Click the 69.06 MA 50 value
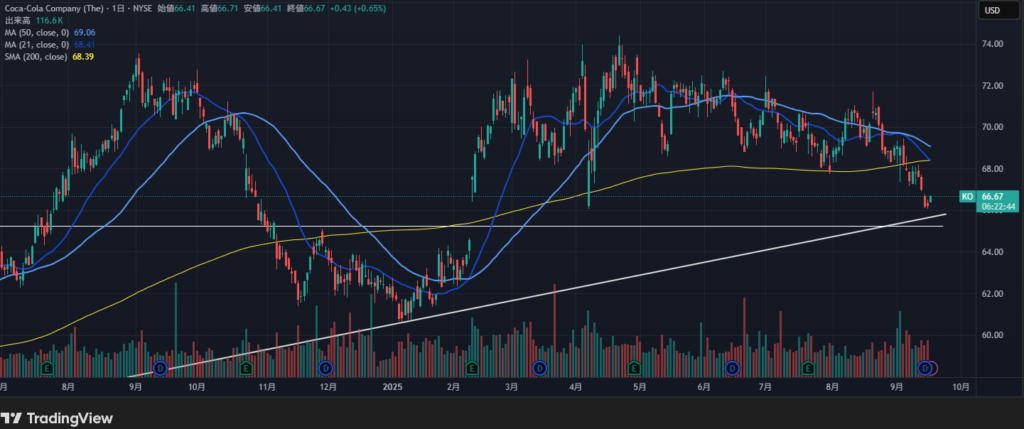The height and width of the screenshot is (429, 1024). pos(87,32)
